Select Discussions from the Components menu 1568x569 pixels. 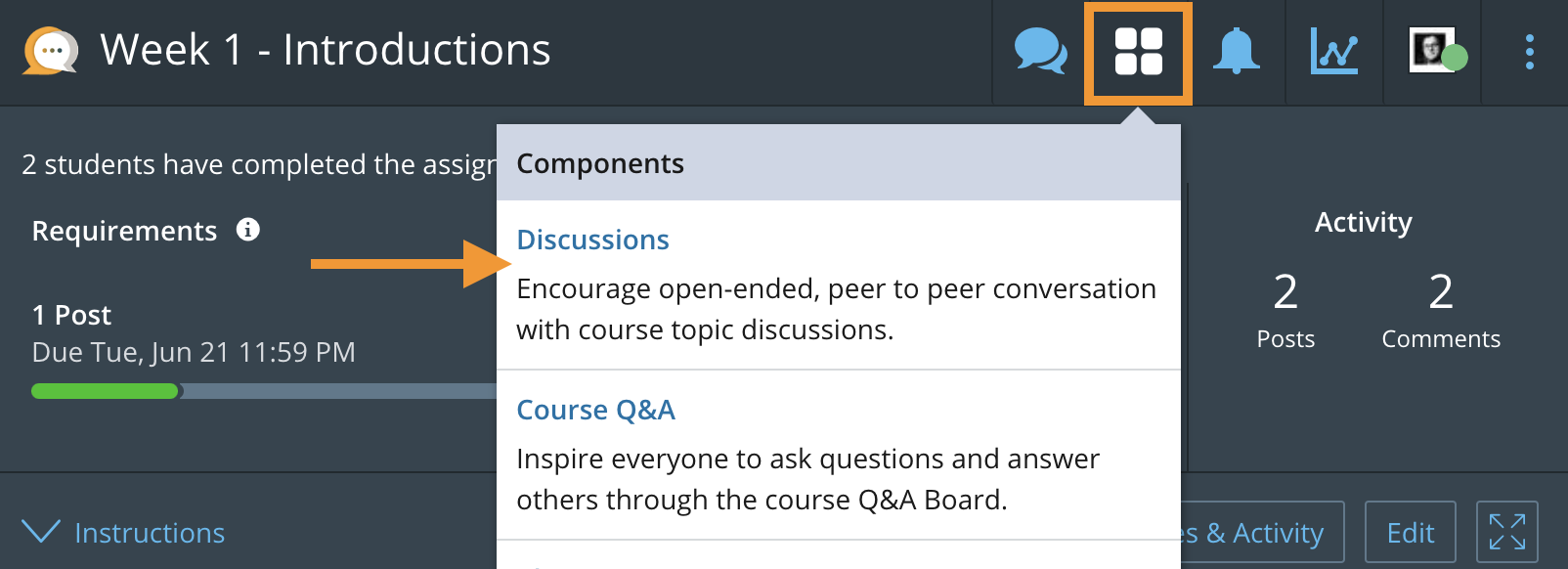592,240
